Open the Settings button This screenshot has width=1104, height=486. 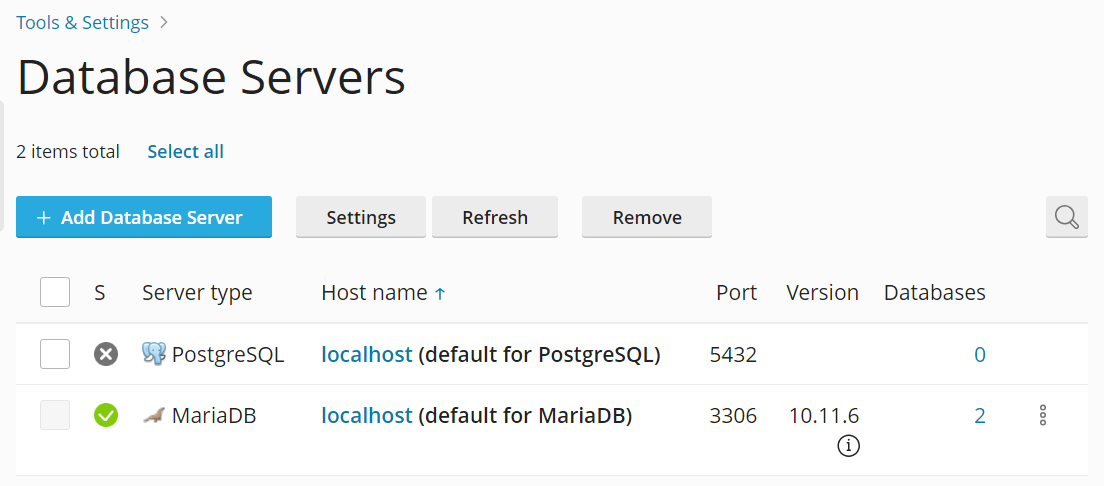[x=361, y=217]
